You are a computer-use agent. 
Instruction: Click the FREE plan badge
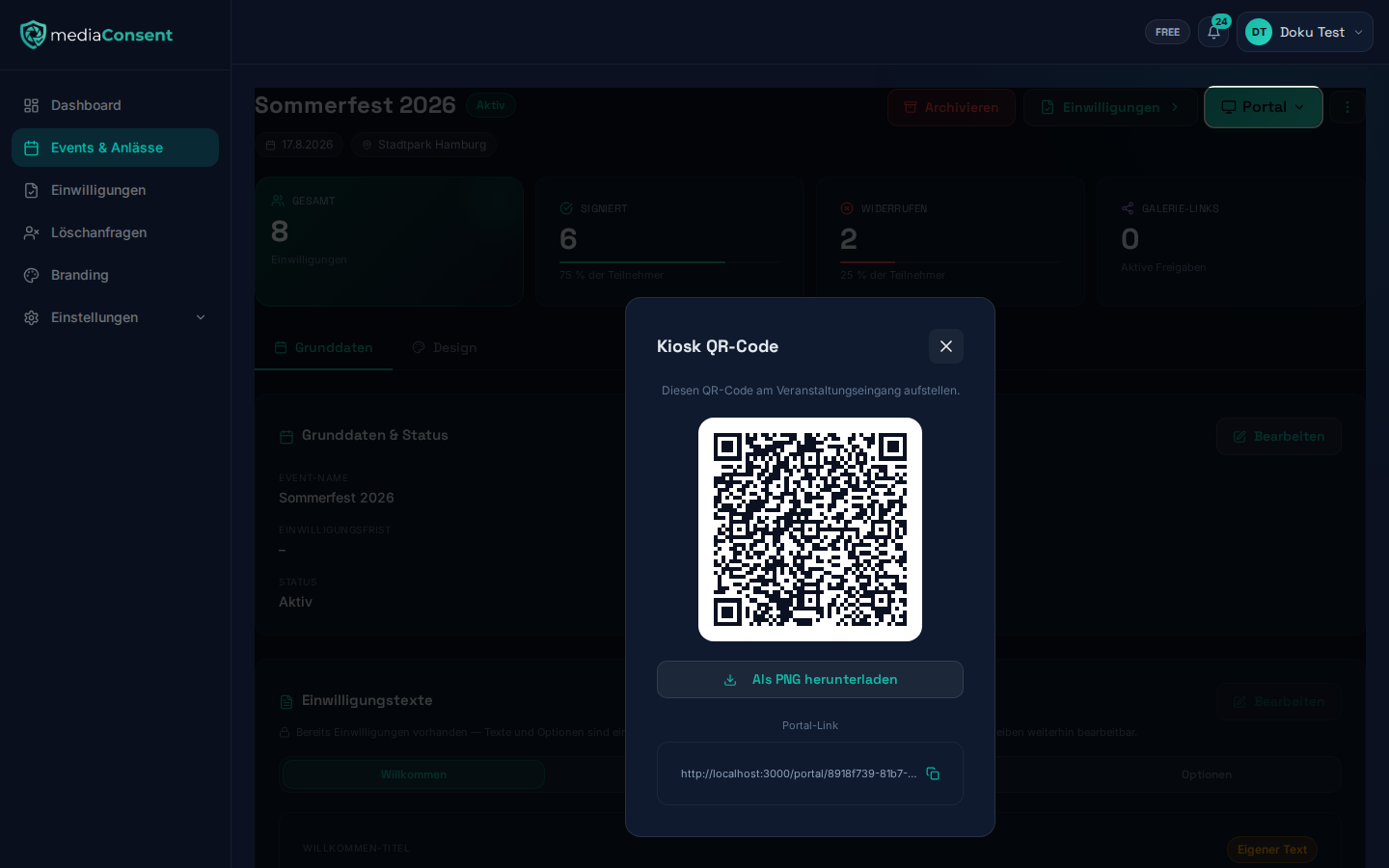pyautogui.click(x=1167, y=32)
